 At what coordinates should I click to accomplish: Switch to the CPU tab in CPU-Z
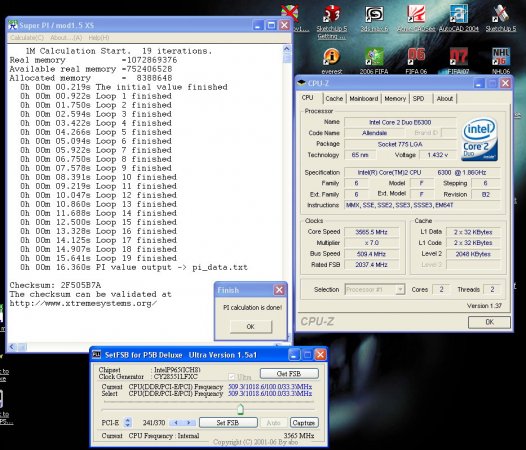308,98
